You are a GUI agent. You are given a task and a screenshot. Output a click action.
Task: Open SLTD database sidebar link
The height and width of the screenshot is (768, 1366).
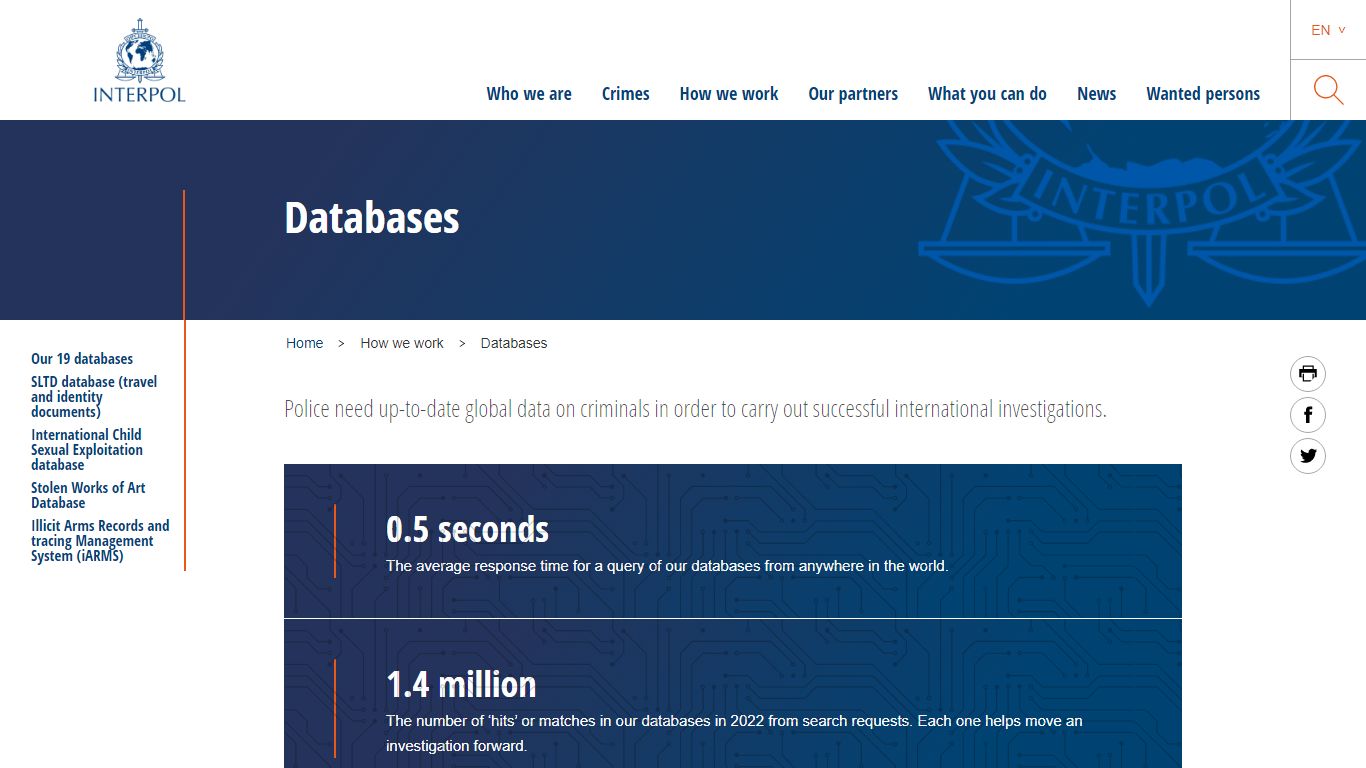94,397
